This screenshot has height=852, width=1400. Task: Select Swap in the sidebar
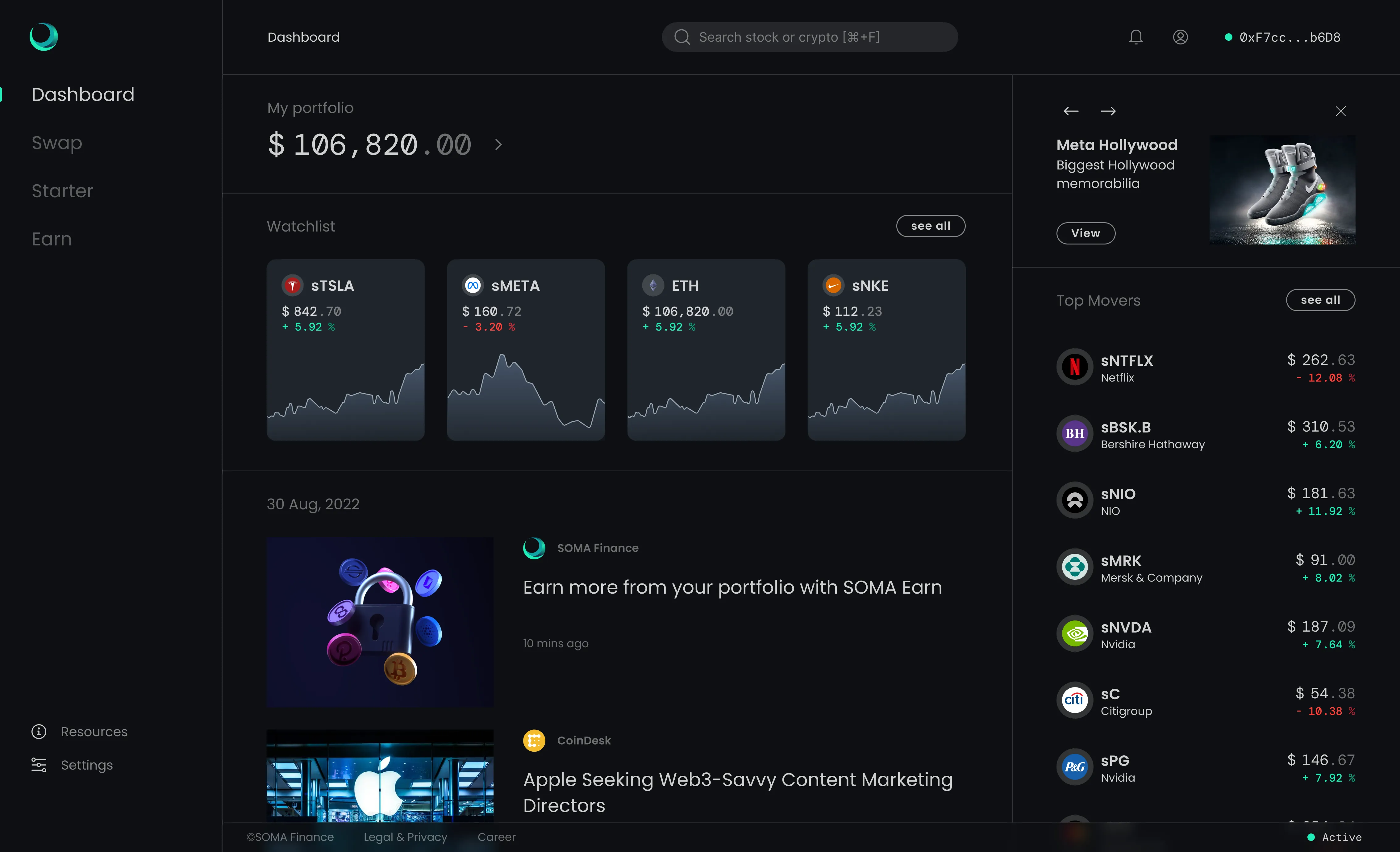coord(57,143)
